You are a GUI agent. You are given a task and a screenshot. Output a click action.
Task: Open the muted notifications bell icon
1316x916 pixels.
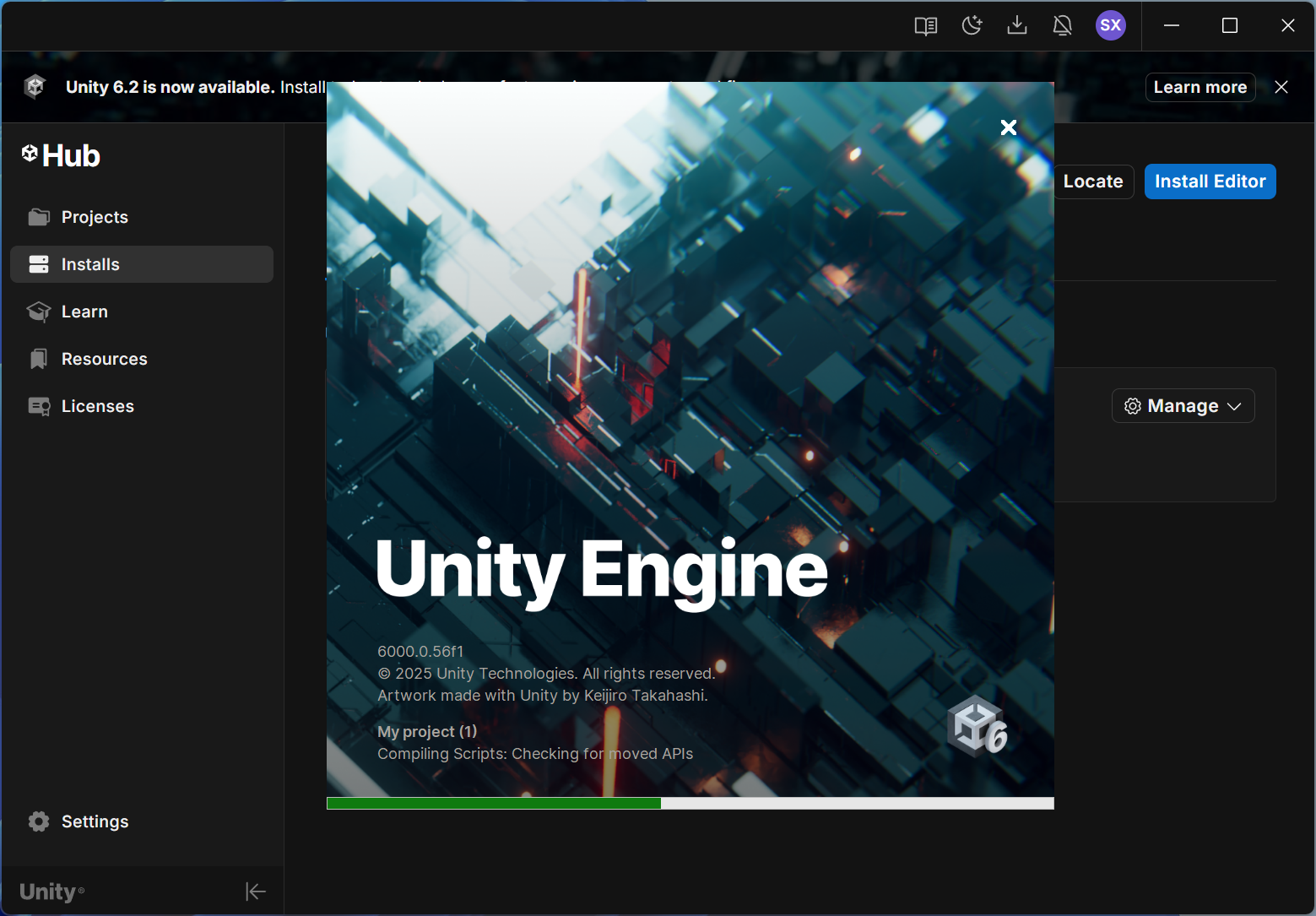pyautogui.click(x=1063, y=25)
